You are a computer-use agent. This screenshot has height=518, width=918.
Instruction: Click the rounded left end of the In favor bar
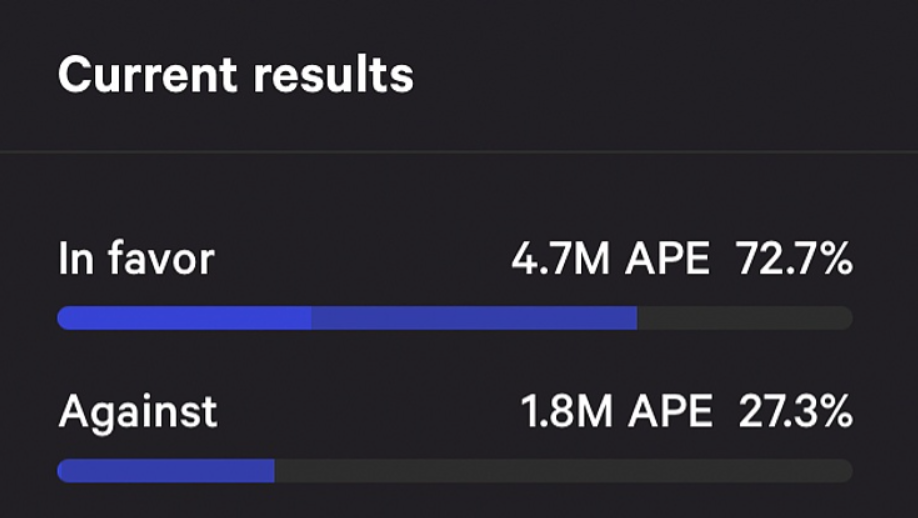tap(64, 318)
